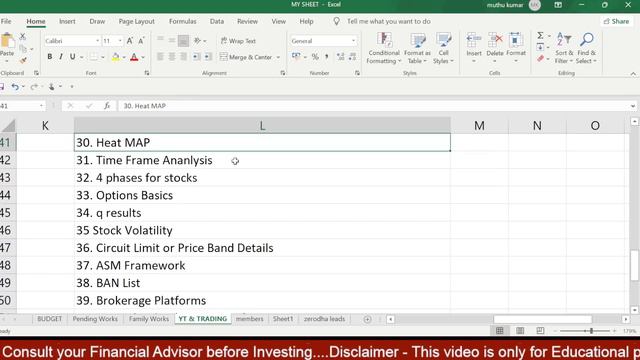The image size is (640, 360).
Task: Open the Calibri font name dropdown
Action: pyautogui.click(x=98, y=41)
